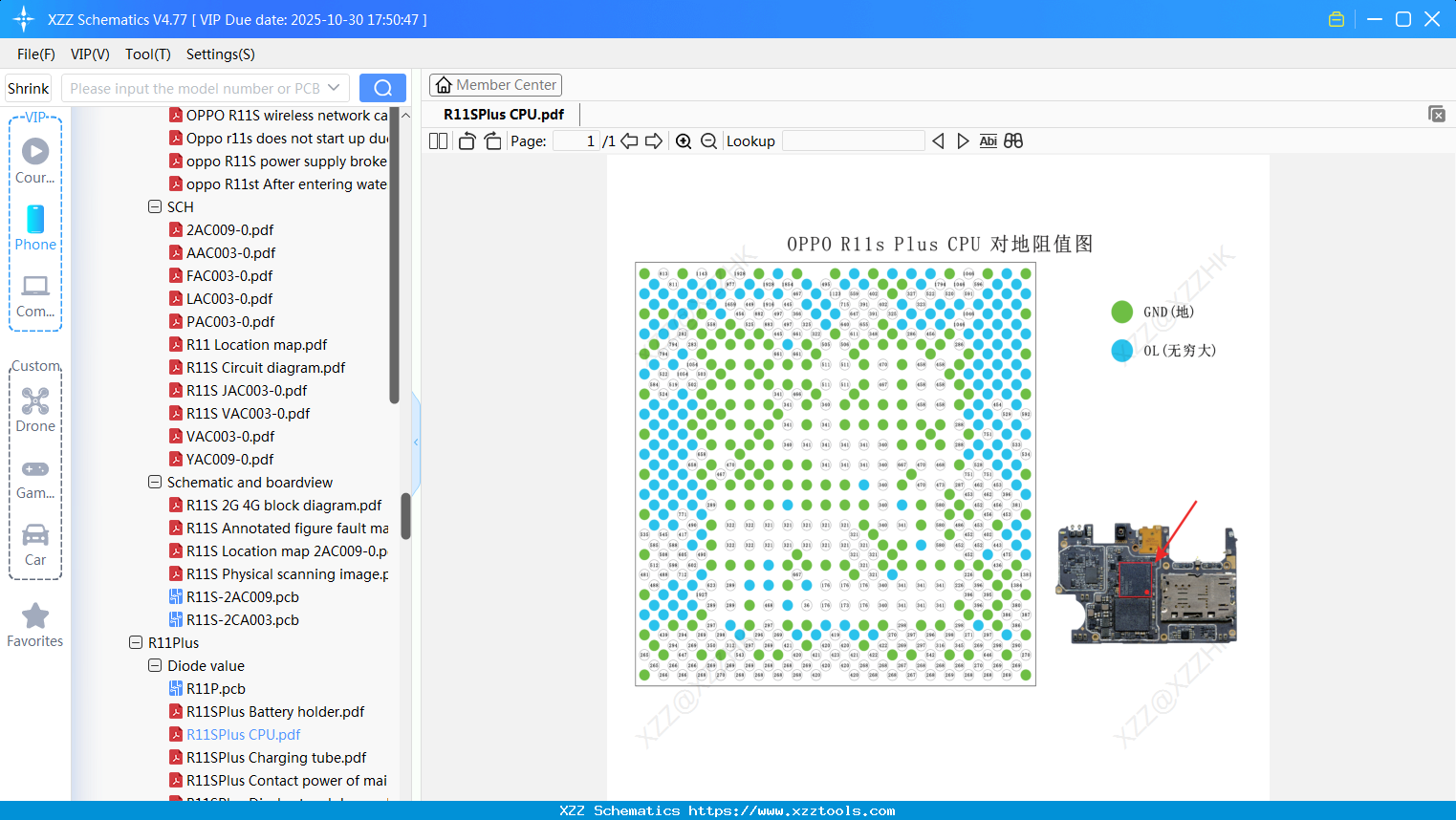Collapse the Diode value folder
The width and height of the screenshot is (1456, 820).
[x=155, y=665]
